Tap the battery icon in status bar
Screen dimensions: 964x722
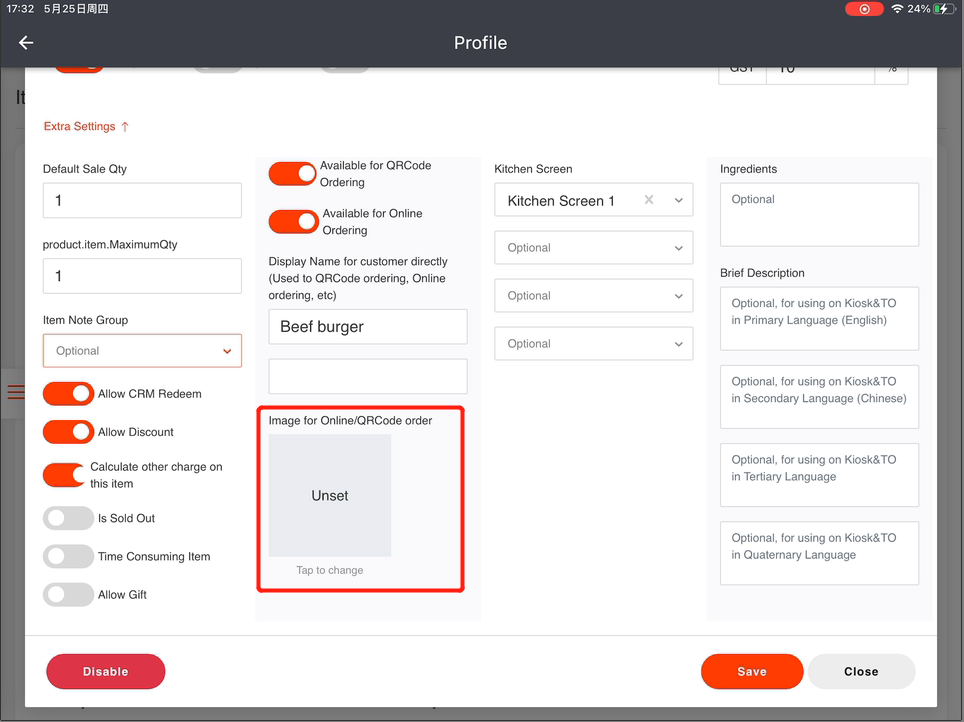tap(943, 9)
